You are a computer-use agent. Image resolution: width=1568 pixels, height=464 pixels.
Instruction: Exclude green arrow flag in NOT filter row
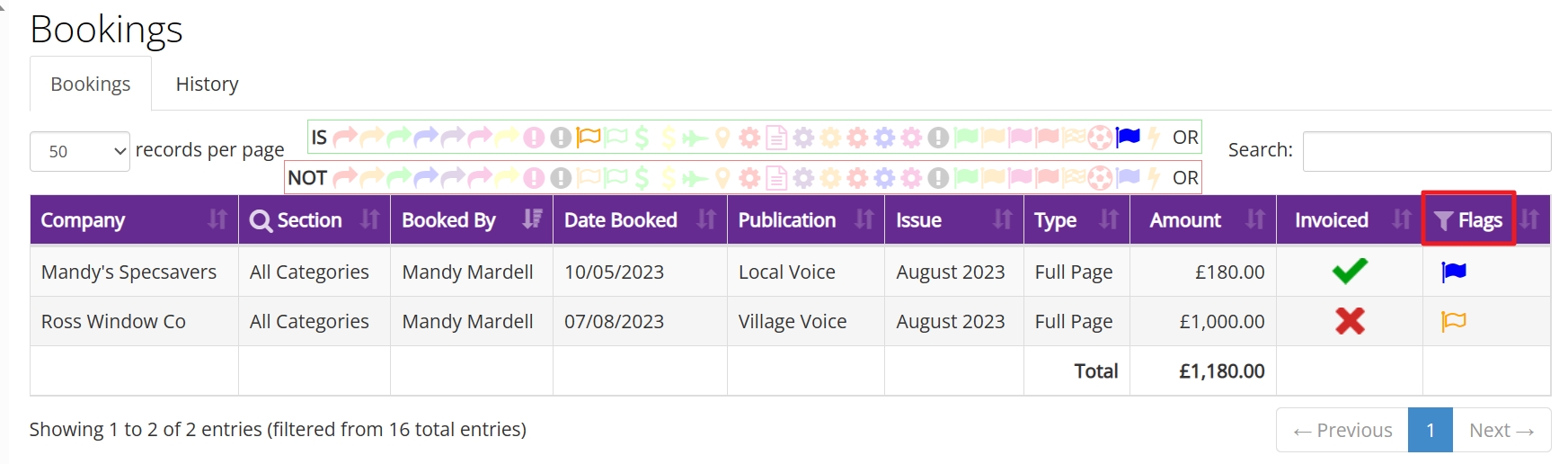(399, 177)
